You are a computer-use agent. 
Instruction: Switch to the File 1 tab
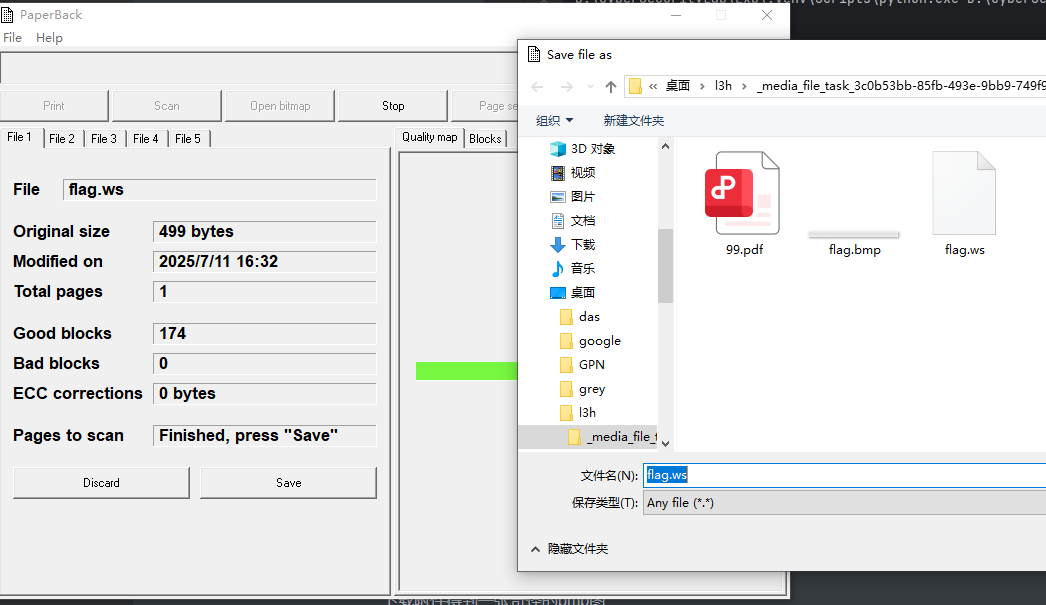pos(20,137)
